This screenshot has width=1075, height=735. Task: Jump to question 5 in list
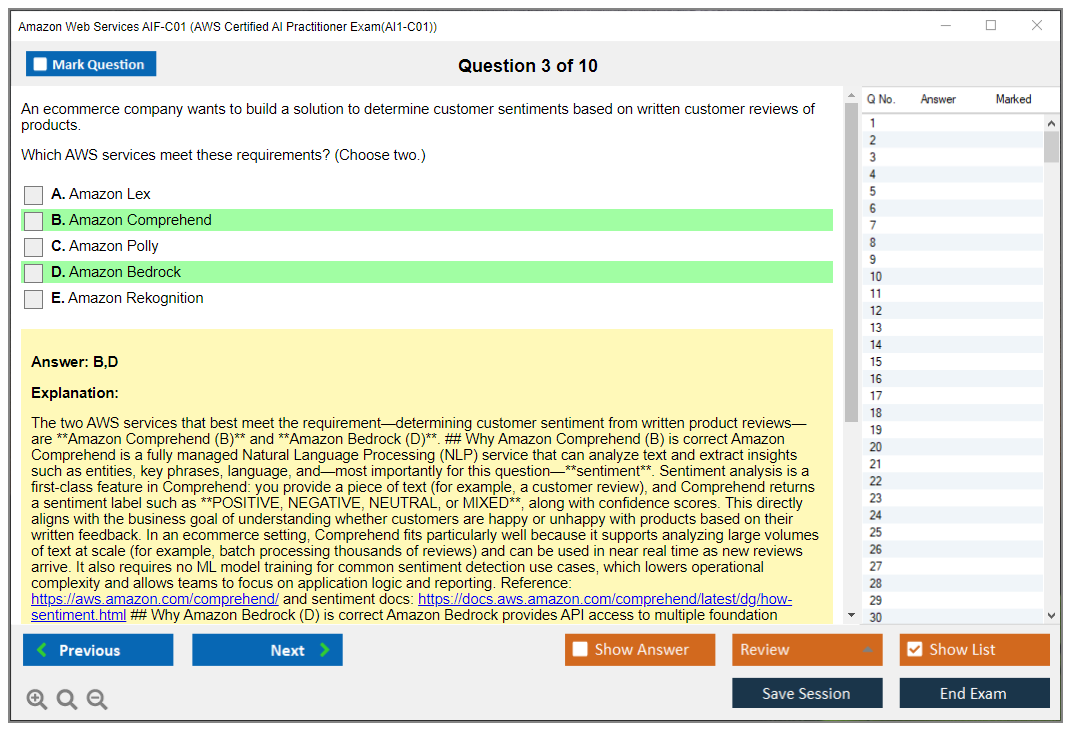(x=873, y=191)
